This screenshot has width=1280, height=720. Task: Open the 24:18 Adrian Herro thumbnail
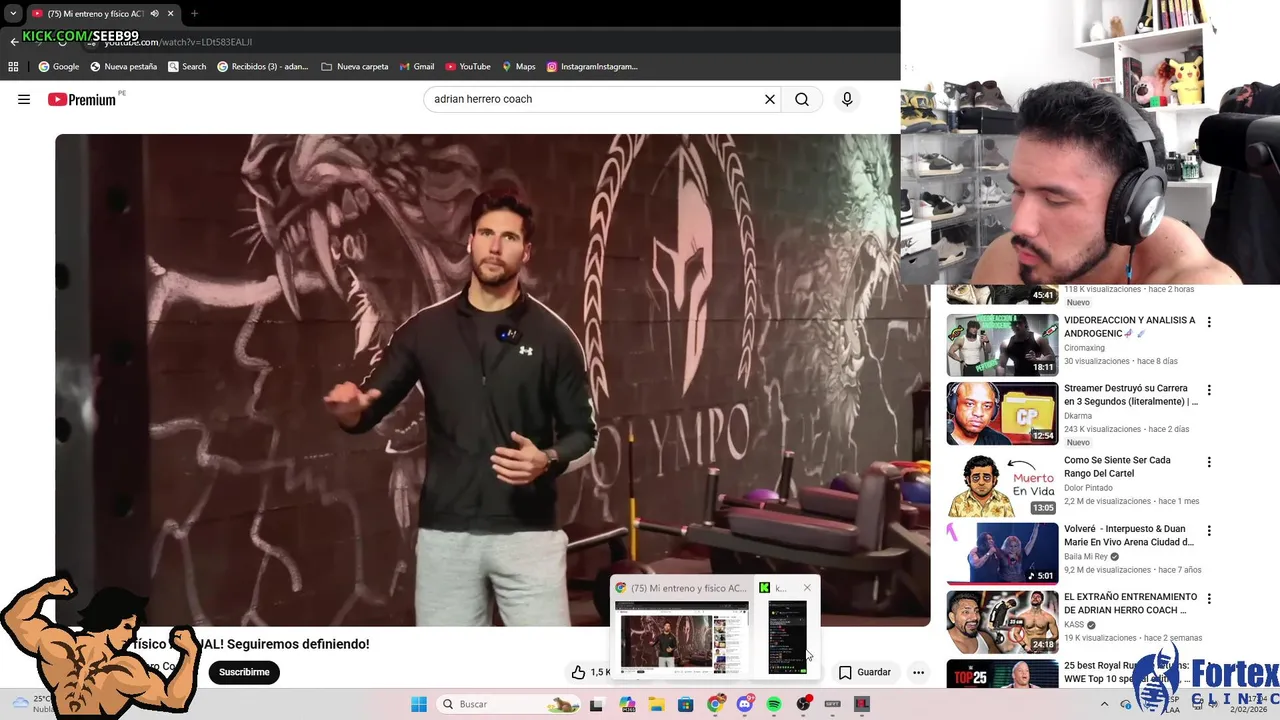pos(1002,622)
